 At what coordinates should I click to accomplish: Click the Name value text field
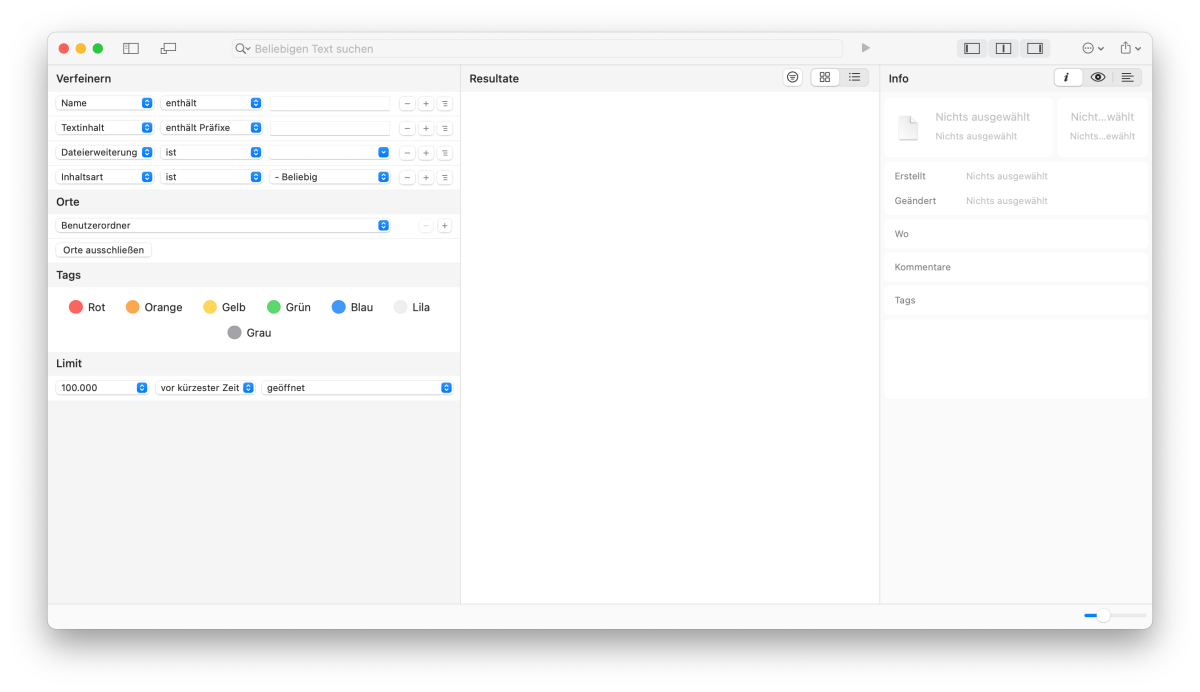pyautogui.click(x=330, y=103)
